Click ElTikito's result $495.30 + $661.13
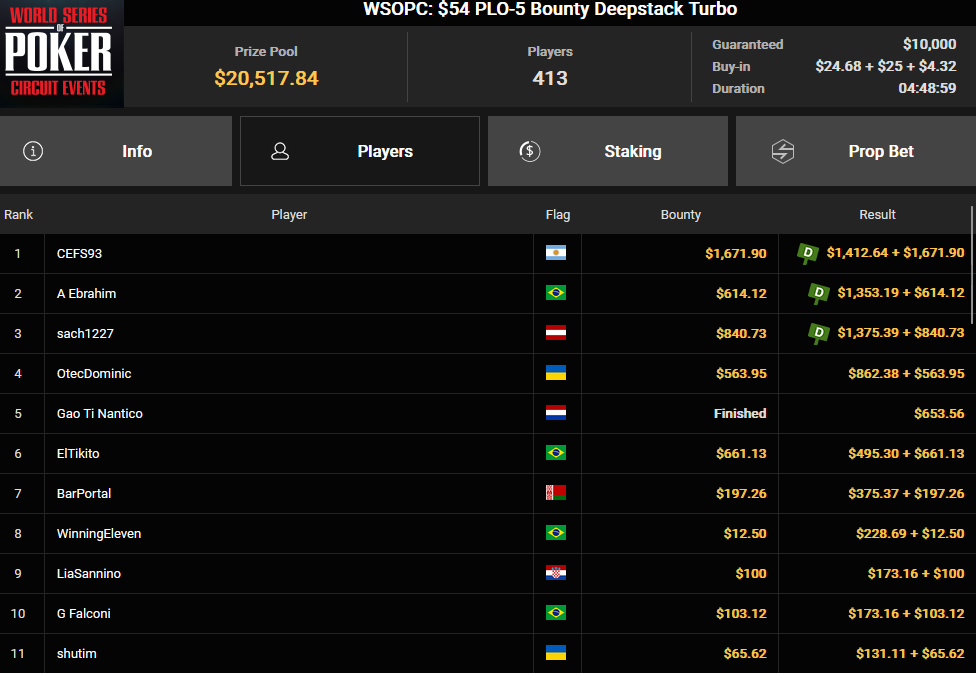 click(x=906, y=453)
